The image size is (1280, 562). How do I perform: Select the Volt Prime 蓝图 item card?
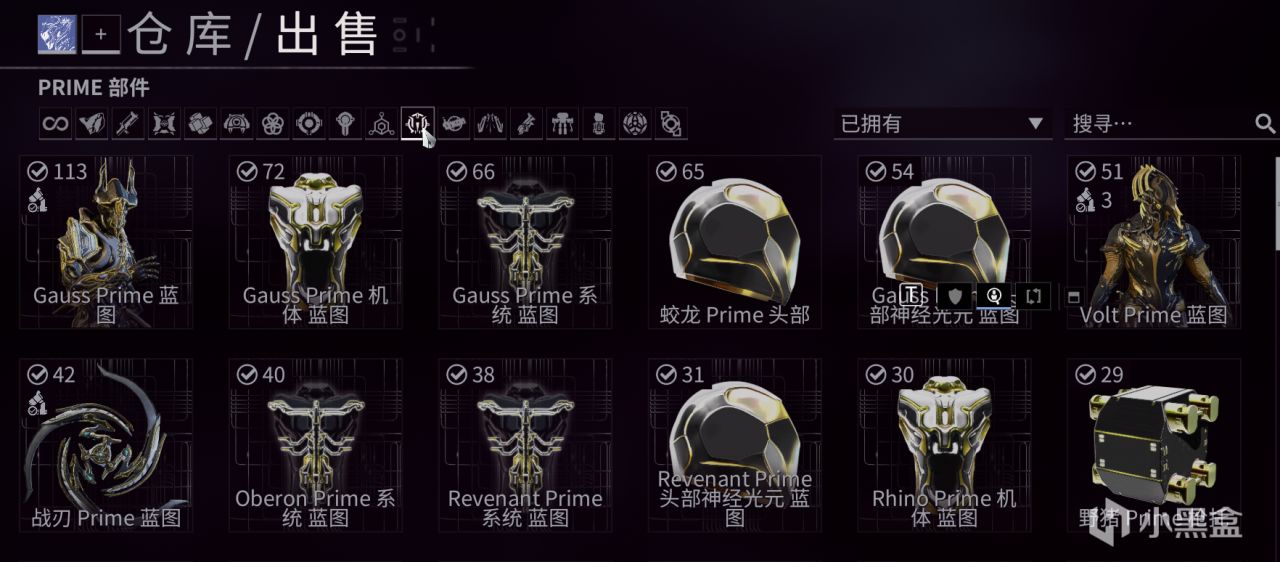pos(1154,242)
